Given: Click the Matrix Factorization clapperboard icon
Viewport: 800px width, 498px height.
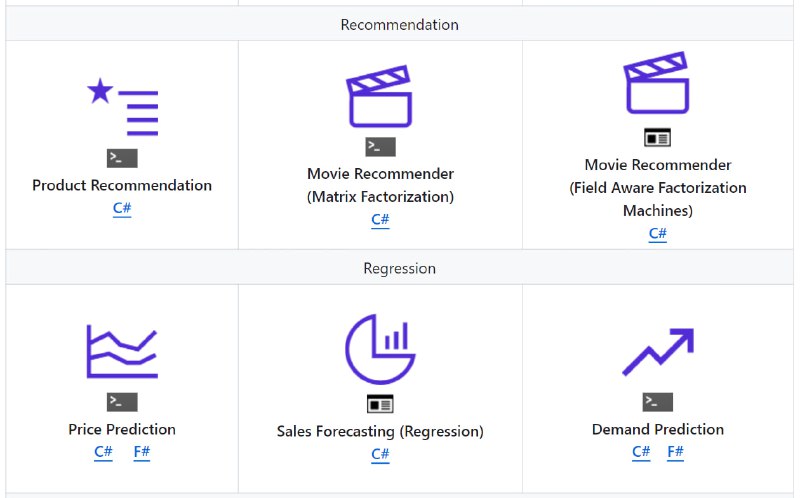Looking at the screenshot, I should click(380, 96).
